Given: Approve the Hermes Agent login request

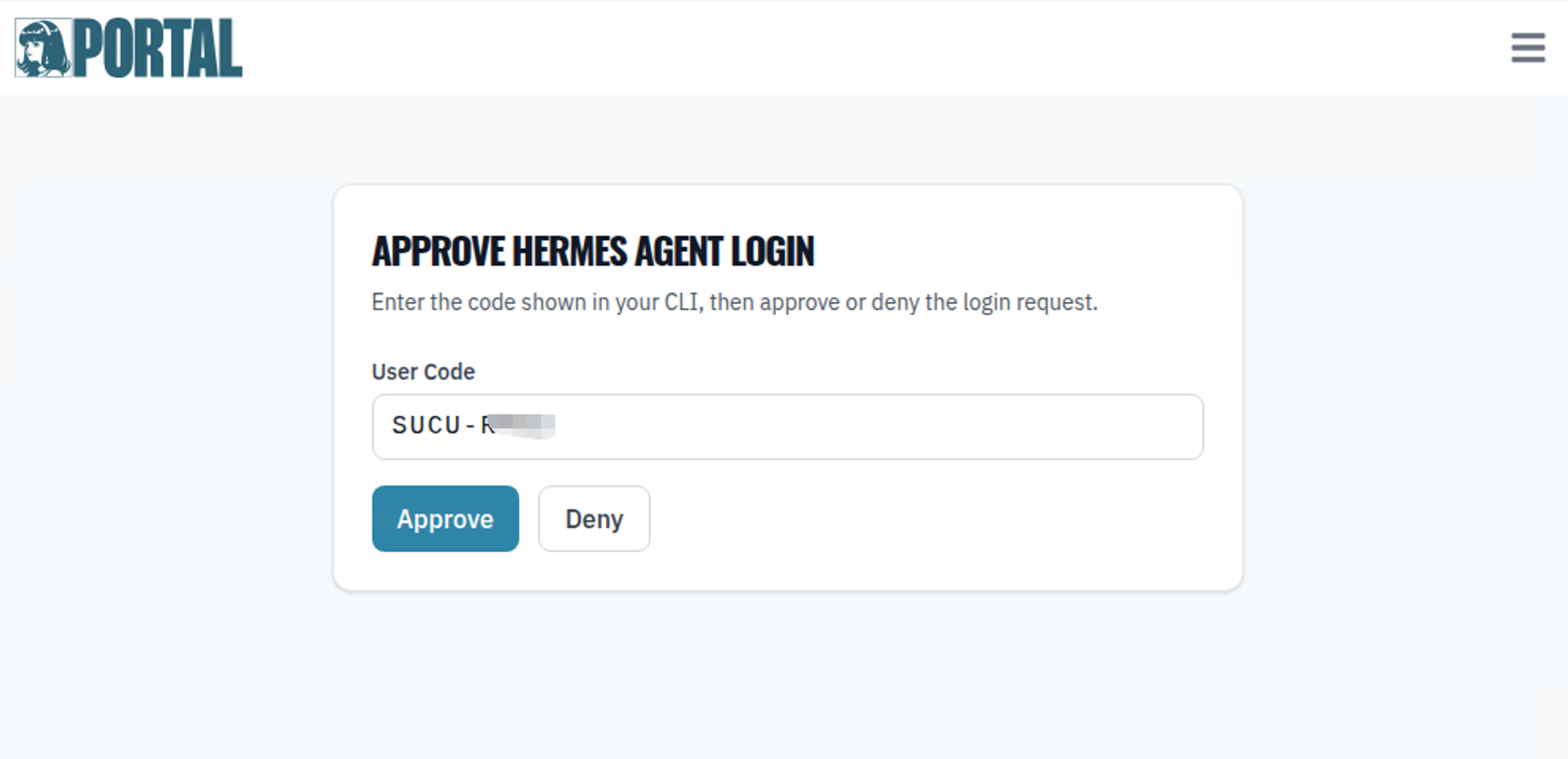Looking at the screenshot, I should click(x=445, y=519).
